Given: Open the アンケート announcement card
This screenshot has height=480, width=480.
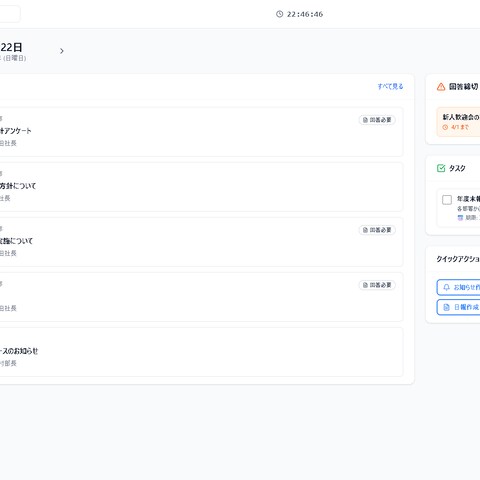Looking at the screenshot, I should point(201,132).
